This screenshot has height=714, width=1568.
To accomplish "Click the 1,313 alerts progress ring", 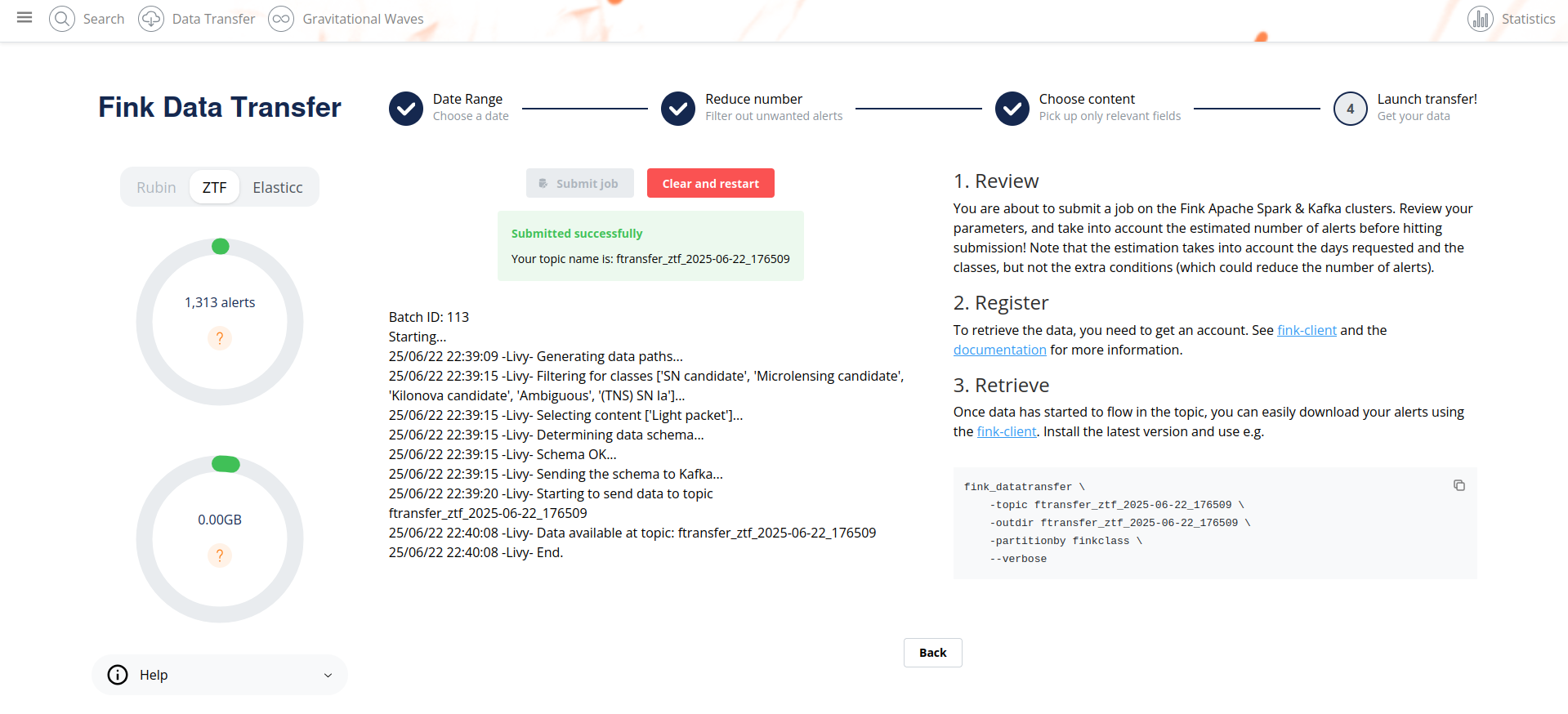I will (x=220, y=322).
